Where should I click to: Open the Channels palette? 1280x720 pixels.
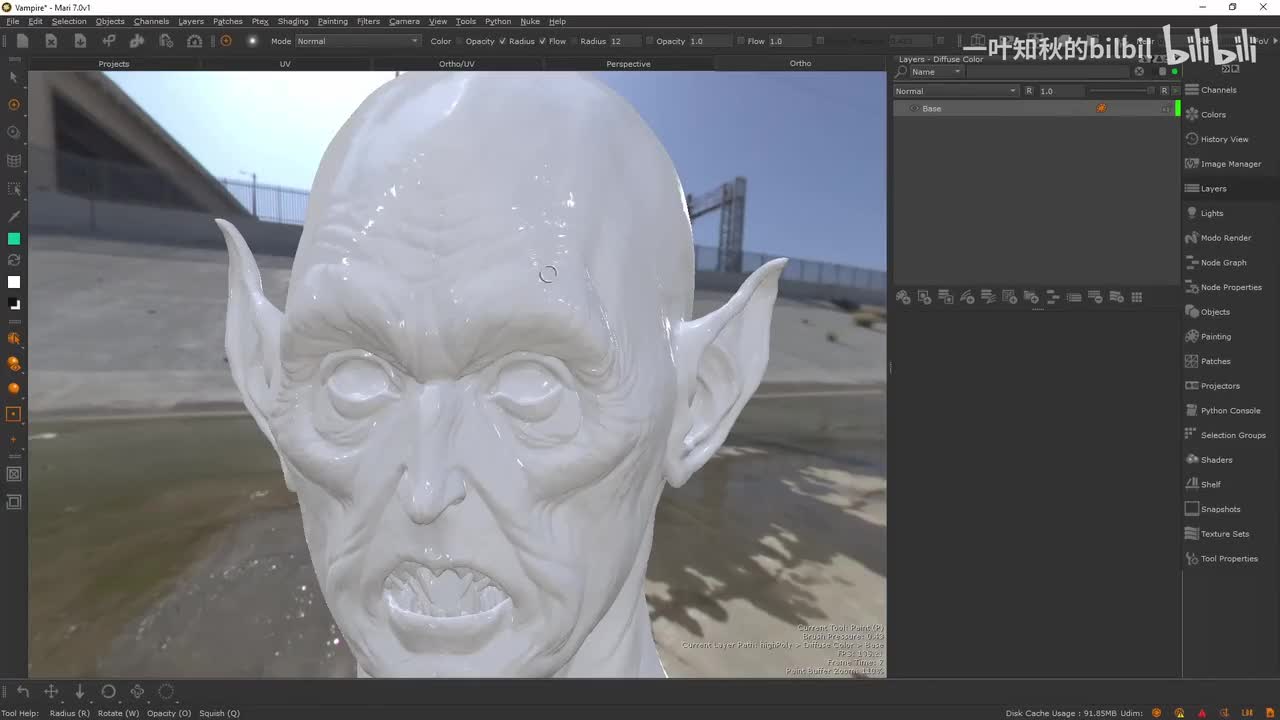1218,90
